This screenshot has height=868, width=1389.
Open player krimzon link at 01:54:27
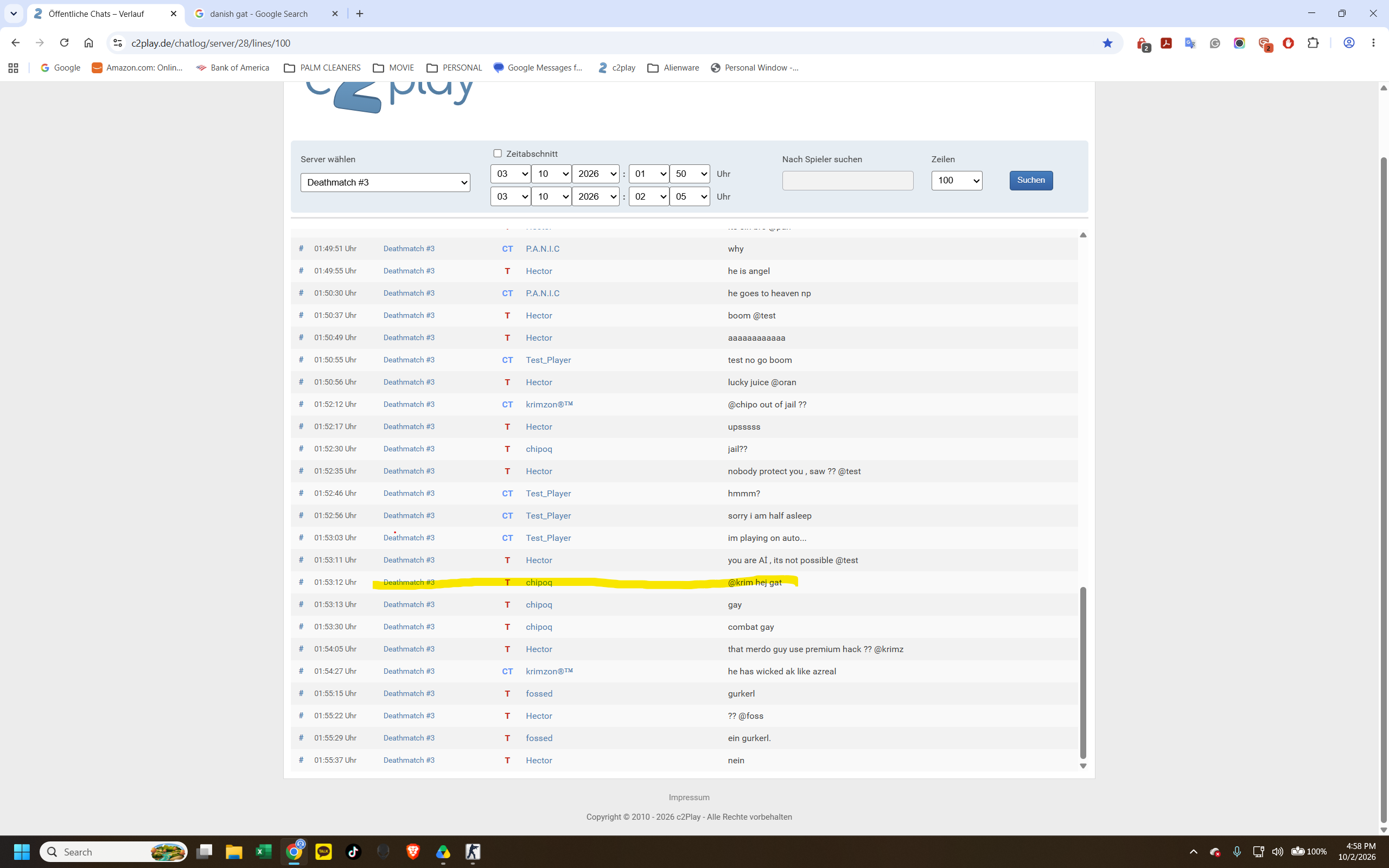point(549,671)
